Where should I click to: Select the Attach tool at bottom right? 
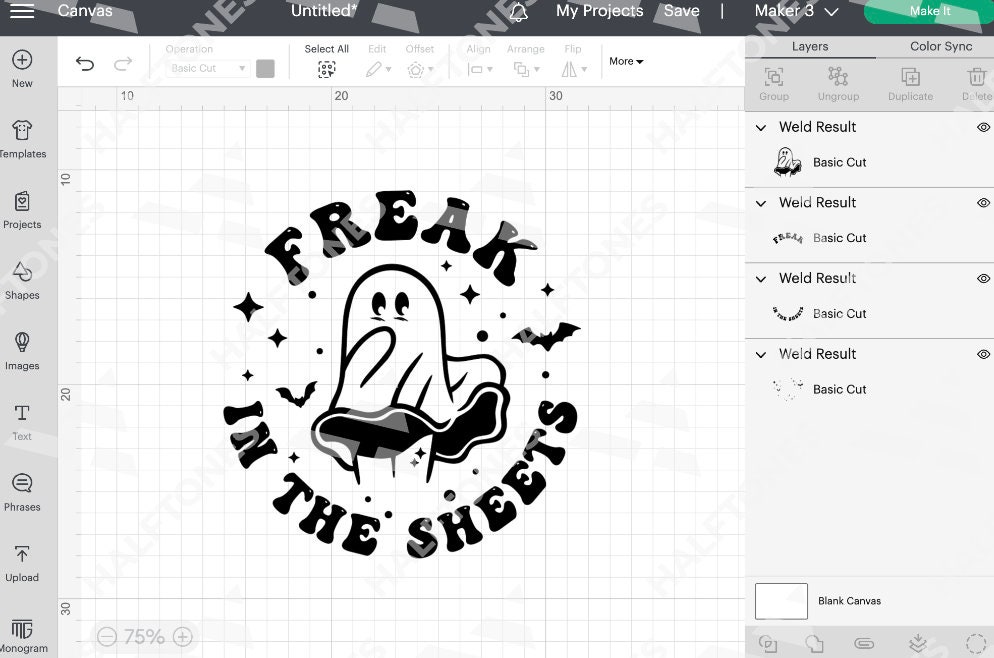[862, 643]
